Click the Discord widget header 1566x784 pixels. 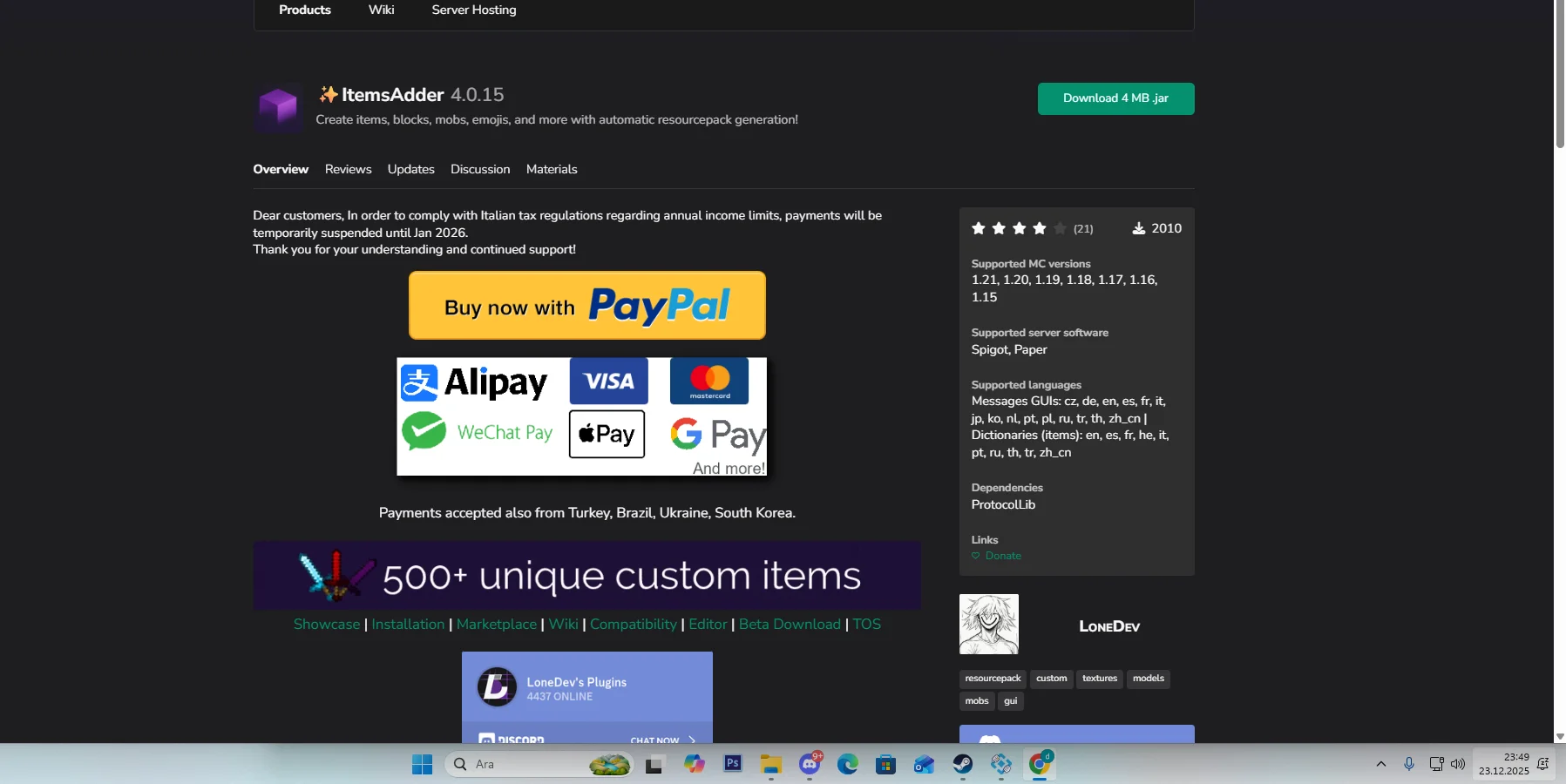click(587, 687)
